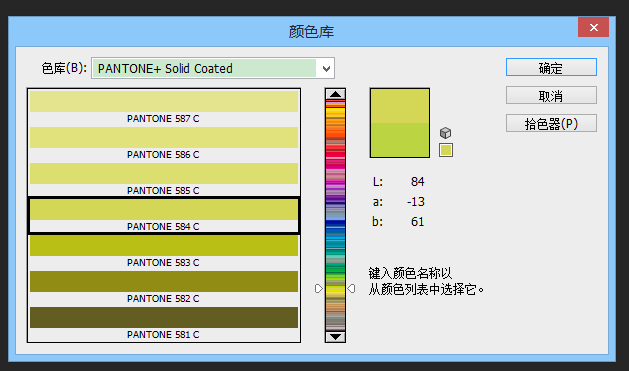Click the a value -13
This screenshot has width=629, height=371.
tap(416, 201)
